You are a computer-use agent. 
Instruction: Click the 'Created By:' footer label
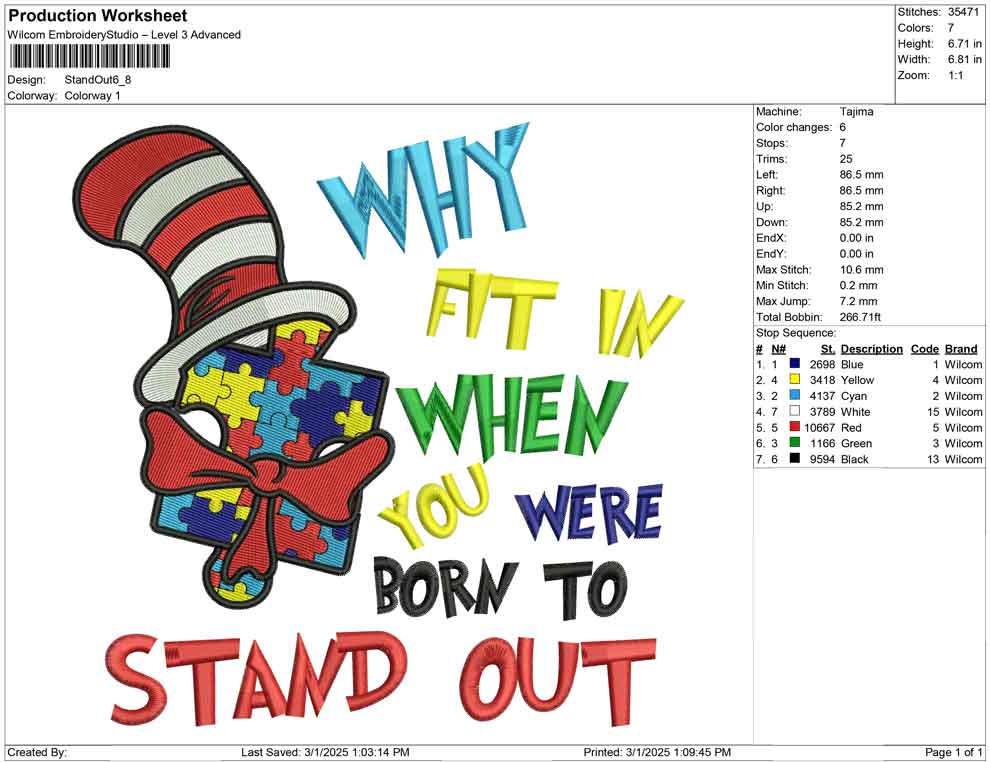pyautogui.click(x=37, y=752)
